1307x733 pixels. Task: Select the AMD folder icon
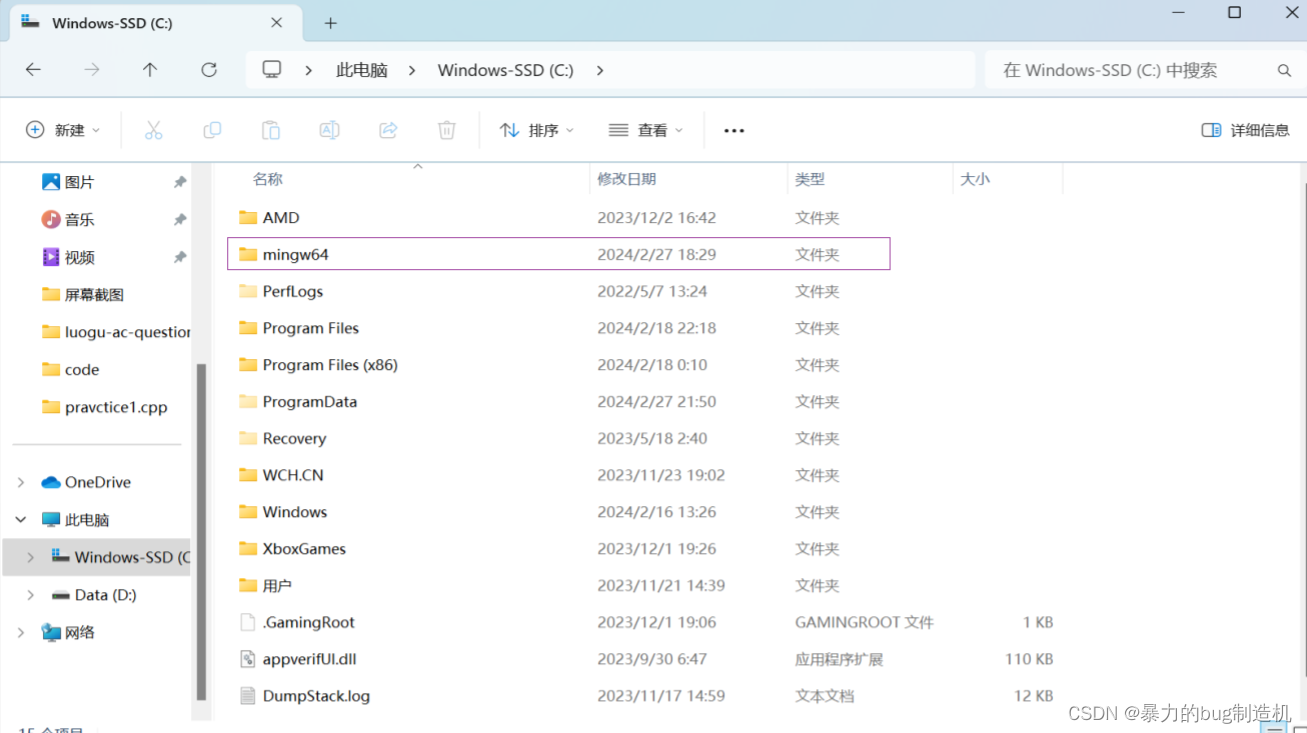pyautogui.click(x=248, y=218)
